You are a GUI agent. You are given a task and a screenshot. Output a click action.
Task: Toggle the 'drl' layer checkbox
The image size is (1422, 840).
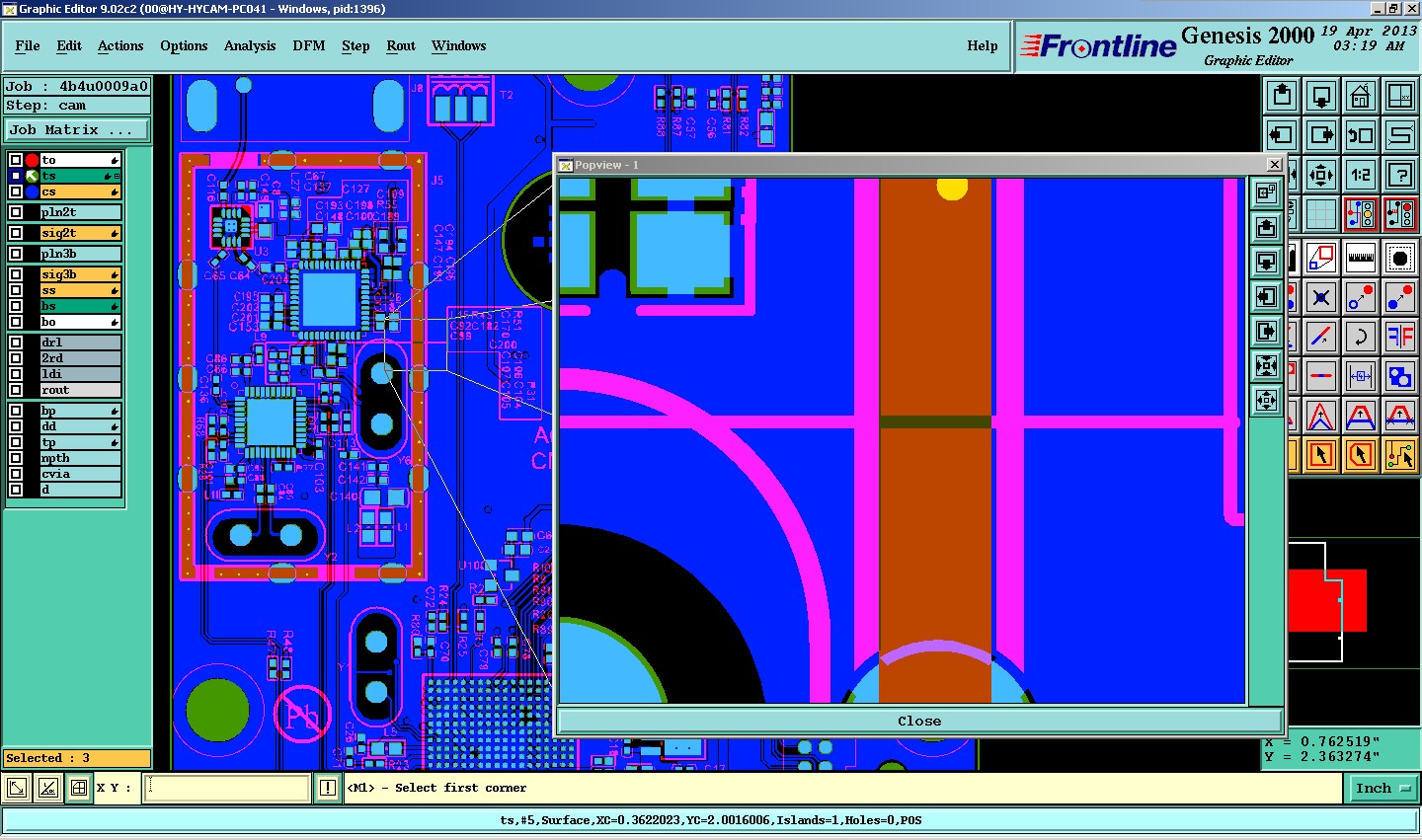pyautogui.click(x=16, y=343)
